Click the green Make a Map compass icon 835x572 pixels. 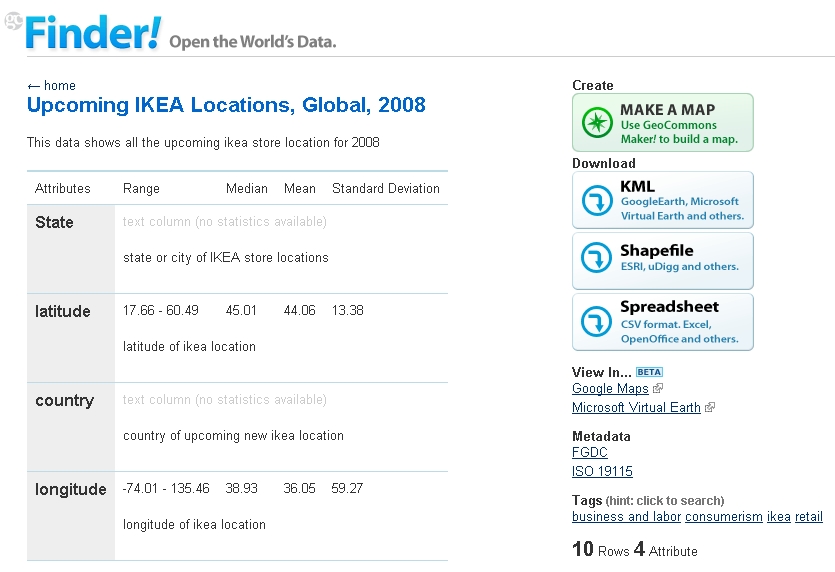point(596,122)
